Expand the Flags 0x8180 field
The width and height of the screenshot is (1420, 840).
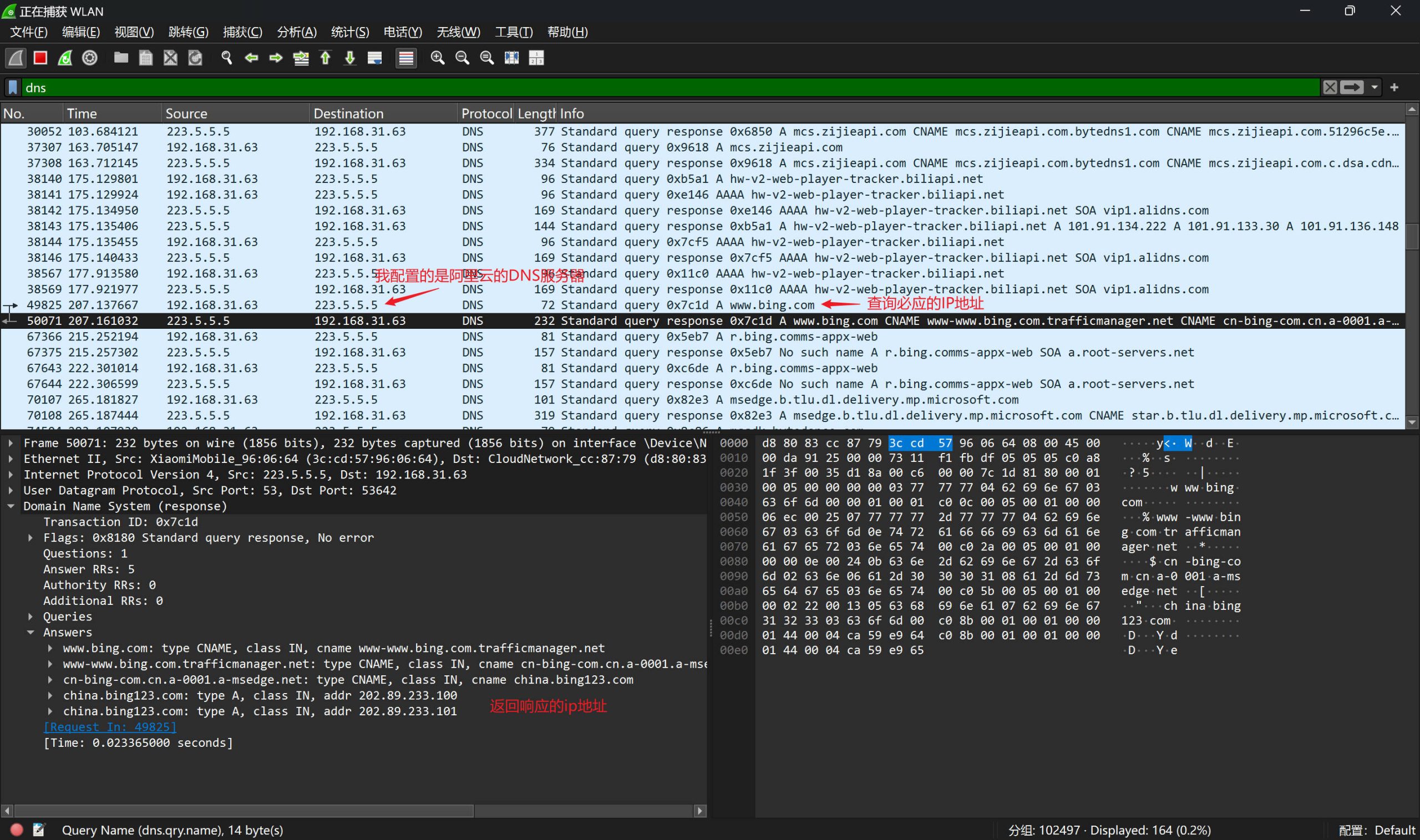pyautogui.click(x=31, y=538)
